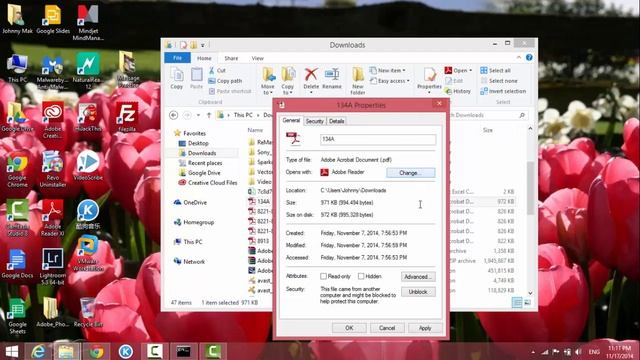Launch VideoScribe desktop shortcut
The image size is (640, 360).
point(88,165)
